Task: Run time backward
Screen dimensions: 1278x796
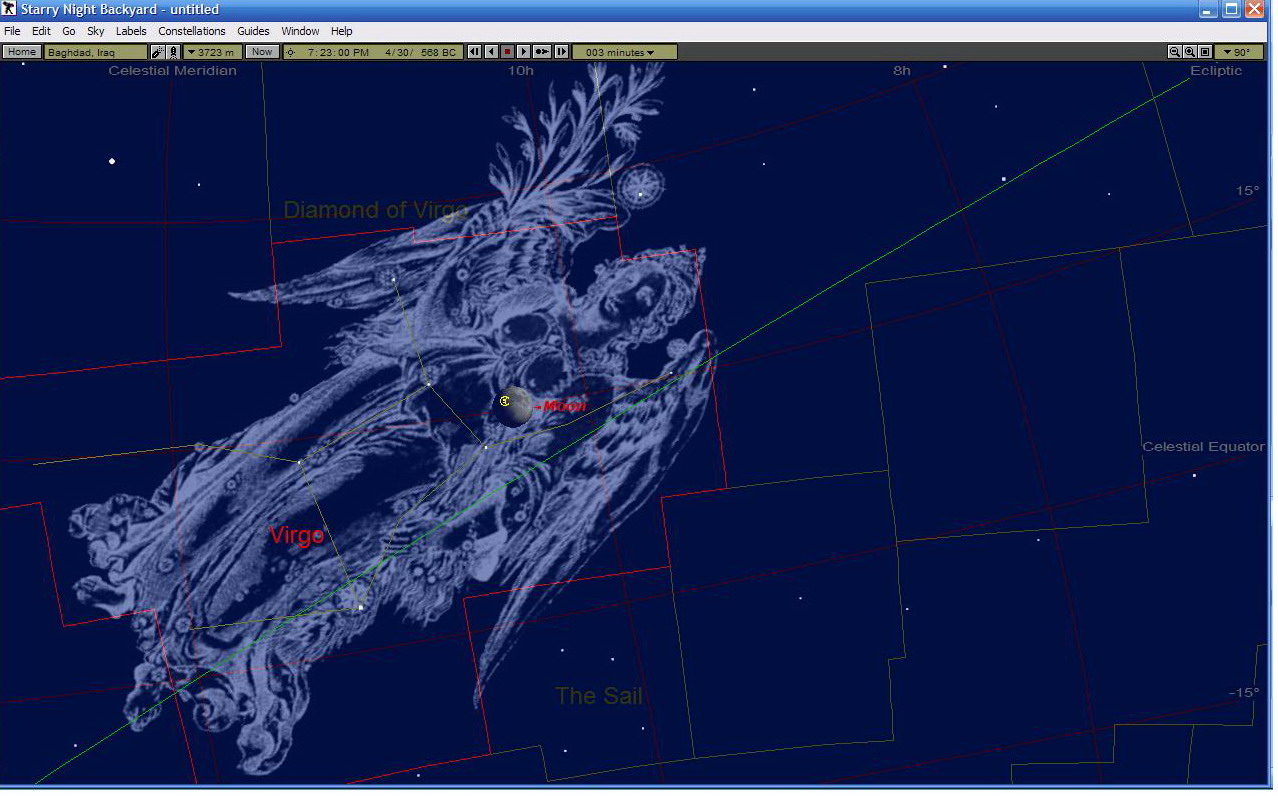Action: click(x=491, y=52)
